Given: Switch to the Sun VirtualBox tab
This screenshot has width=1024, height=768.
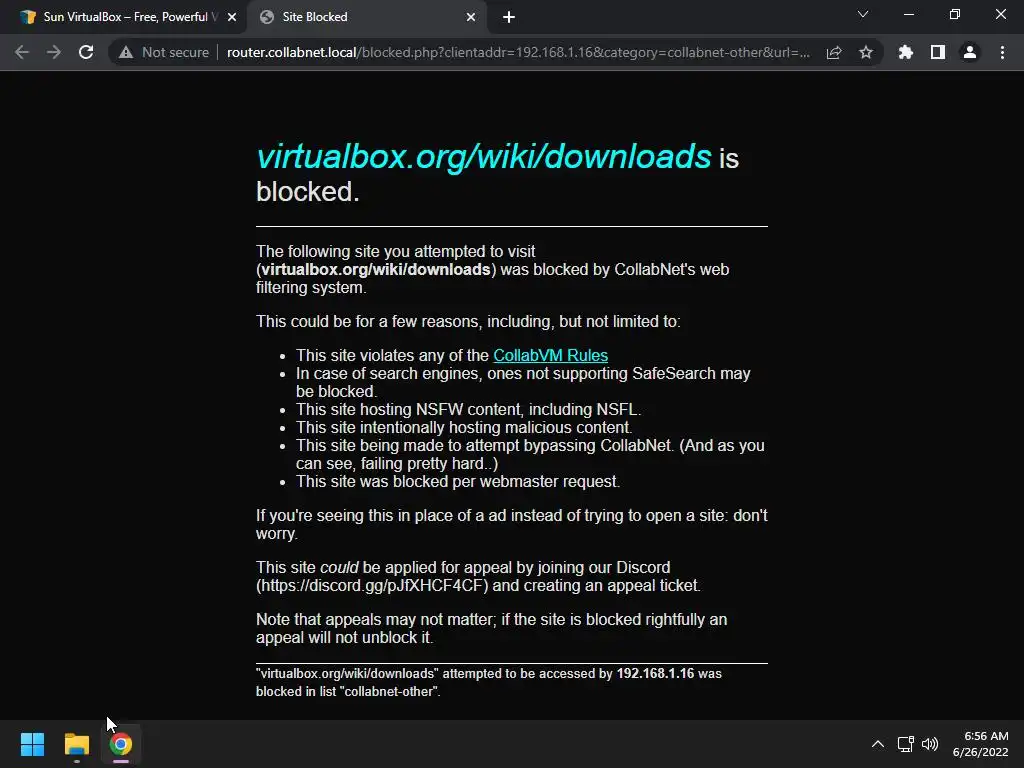Looking at the screenshot, I should tap(123, 17).
